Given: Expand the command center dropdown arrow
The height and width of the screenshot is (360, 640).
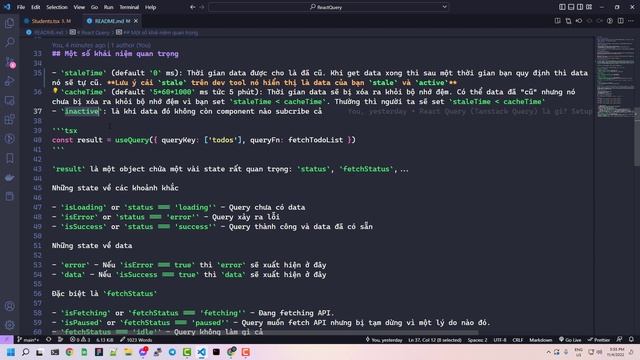Looking at the screenshot, I should coord(444,7).
